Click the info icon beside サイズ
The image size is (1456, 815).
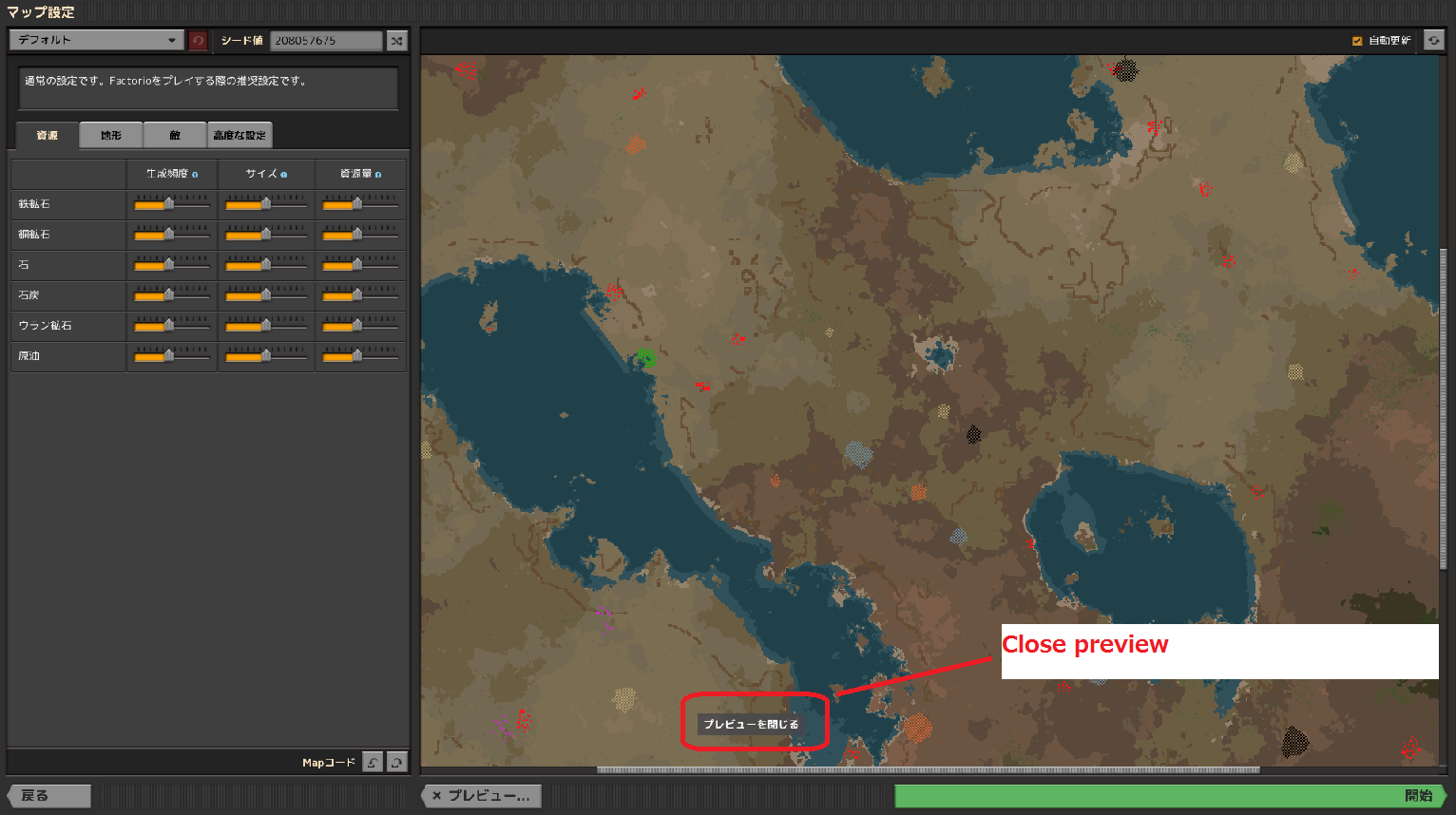pos(283,175)
